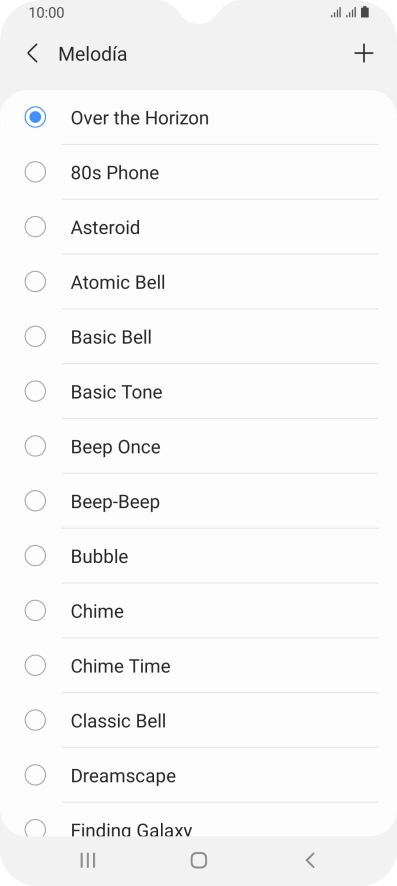Pick the Beep Once melody
Image resolution: width=397 pixels, height=886 pixels.
pyautogui.click(x=199, y=446)
